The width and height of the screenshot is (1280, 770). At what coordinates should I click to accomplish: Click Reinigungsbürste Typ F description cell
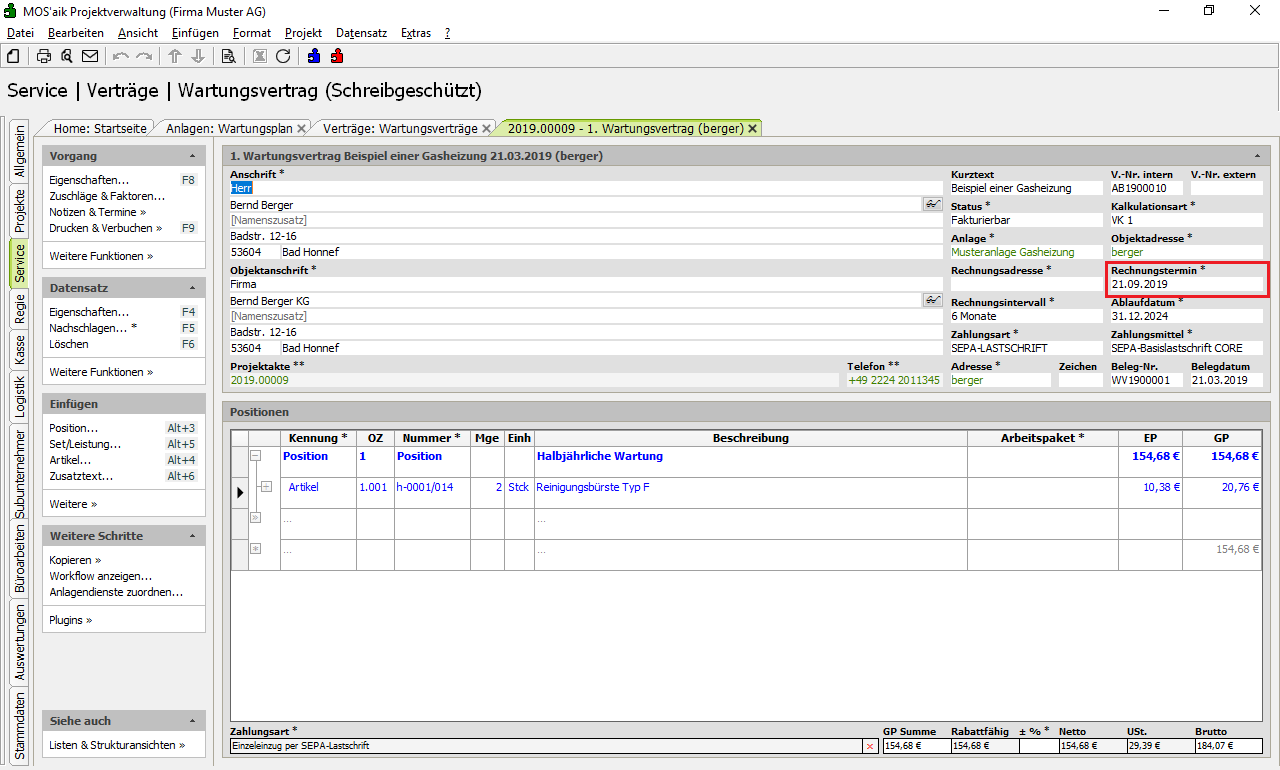(x=751, y=492)
